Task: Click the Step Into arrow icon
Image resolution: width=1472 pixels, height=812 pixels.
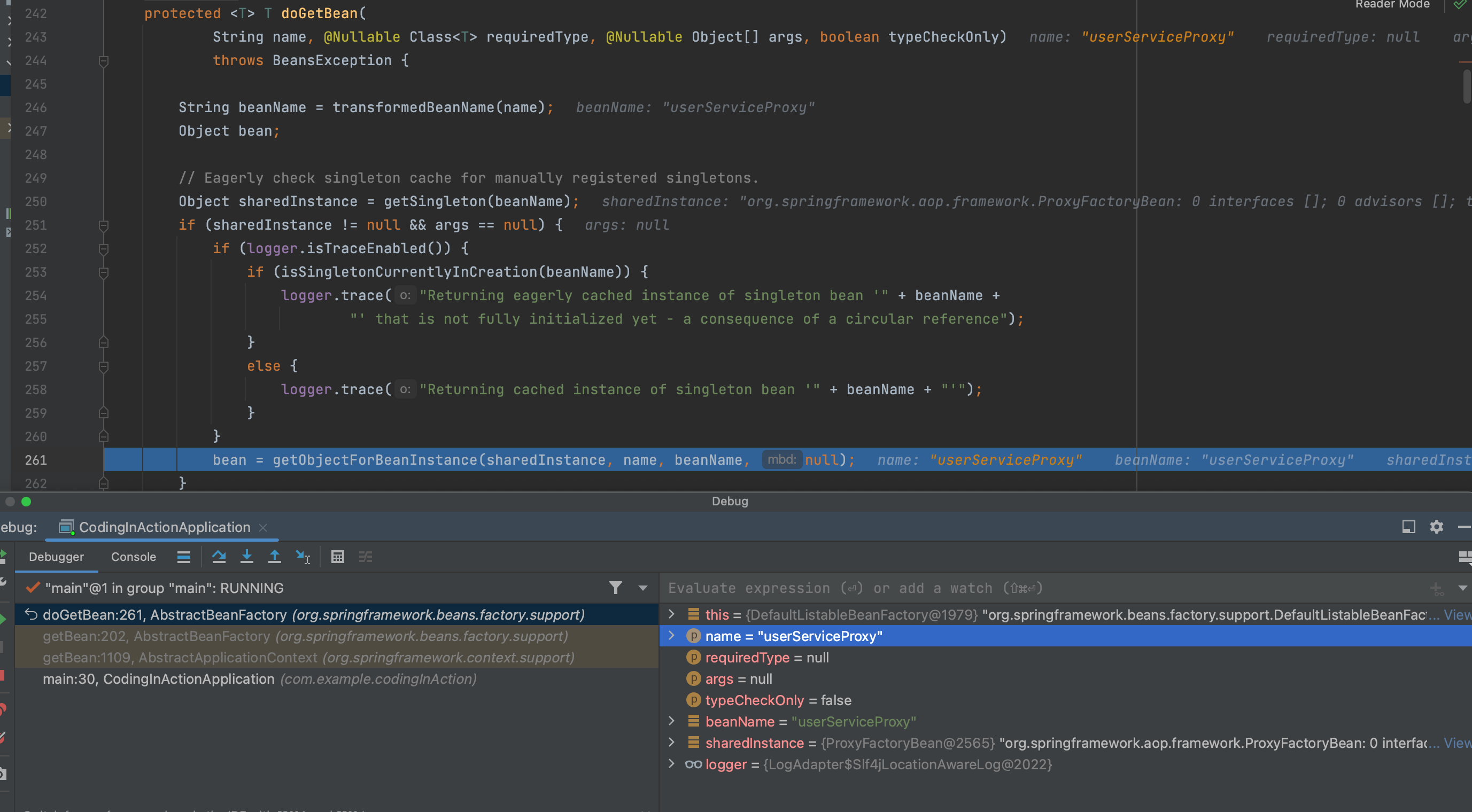Action: click(x=246, y=557)
